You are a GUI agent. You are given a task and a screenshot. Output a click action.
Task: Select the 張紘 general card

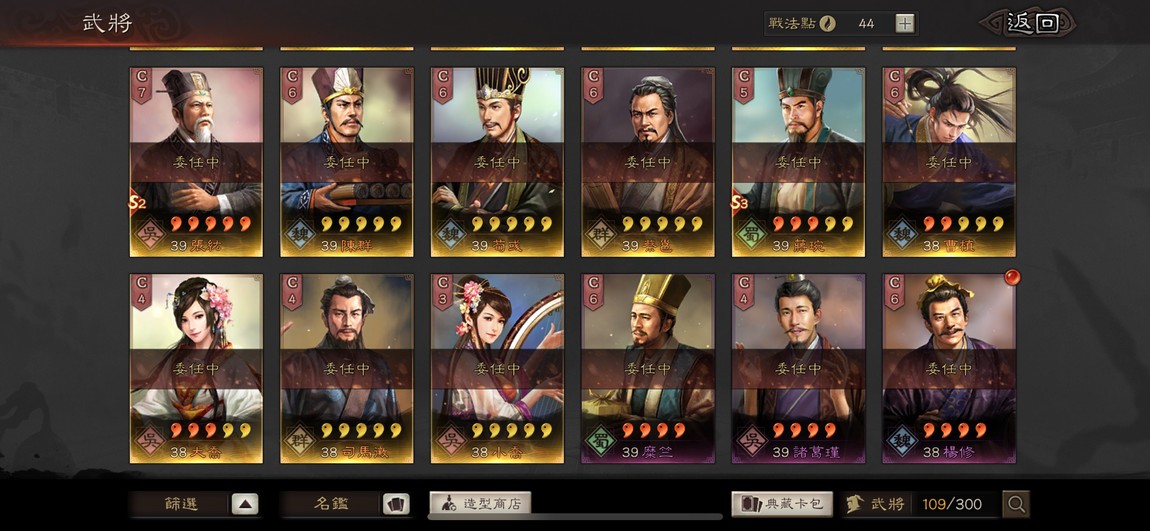point(197,162)
